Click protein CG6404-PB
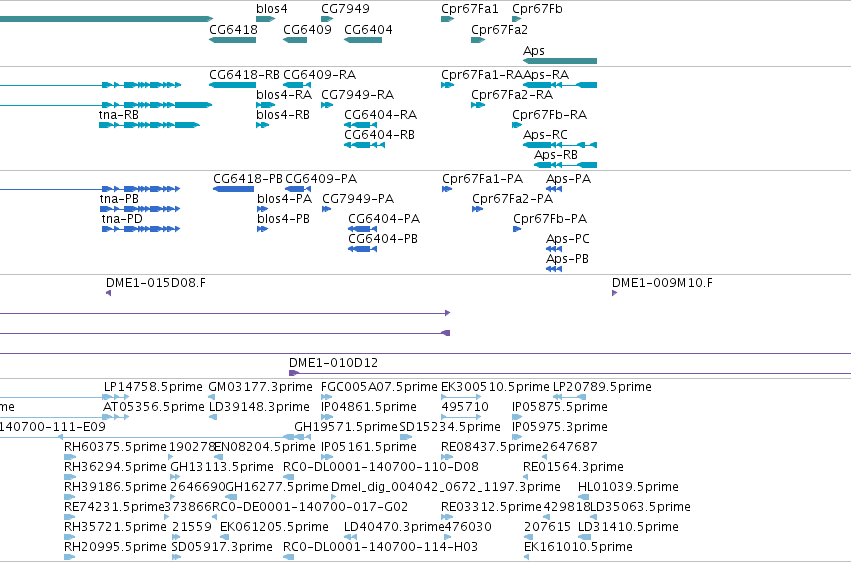851x562 pixels. [383, 239]
